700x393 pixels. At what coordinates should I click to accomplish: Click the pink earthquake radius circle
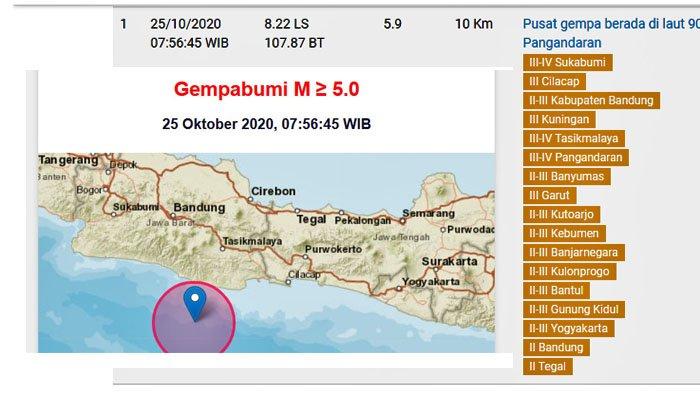tap(194, 318)
